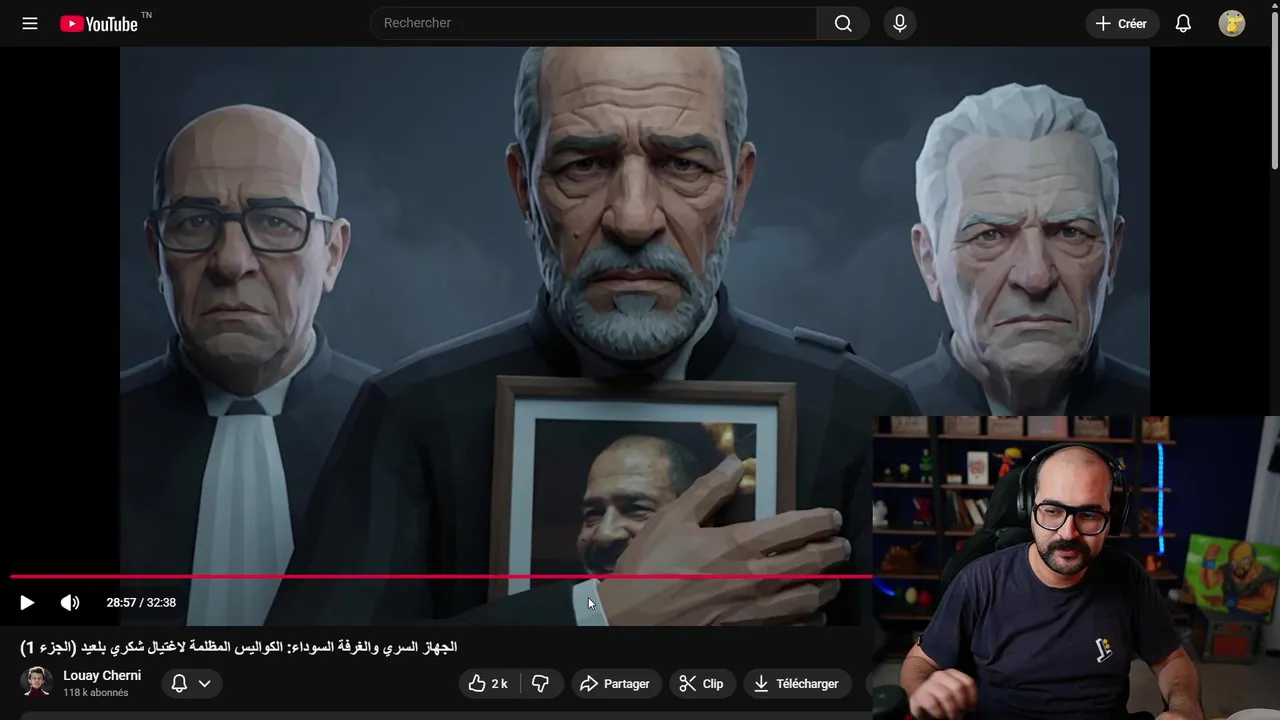Viewport: 1280px width, 720px height.
Task: Open the Créer menu
Action: tap(1122, 23)
